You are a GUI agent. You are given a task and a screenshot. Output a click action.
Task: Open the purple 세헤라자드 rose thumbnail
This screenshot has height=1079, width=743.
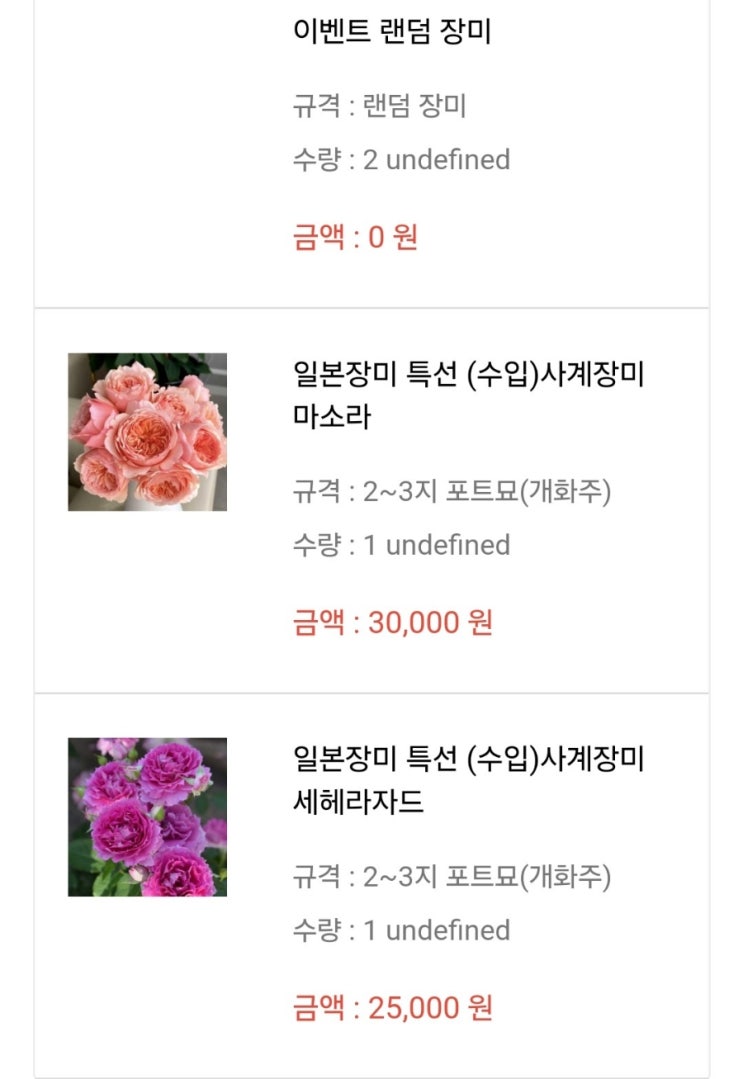click(x=147, y=816)
